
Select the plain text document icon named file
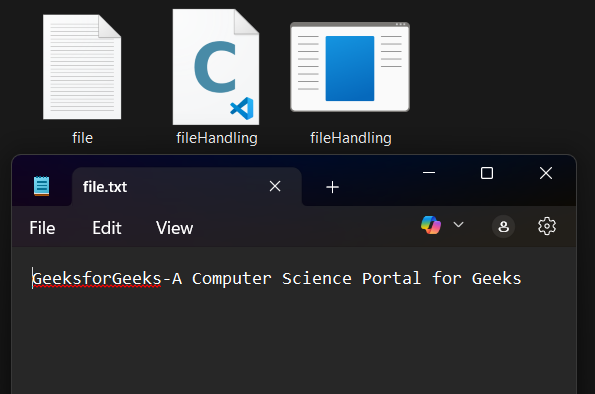(x=82, y=67)
